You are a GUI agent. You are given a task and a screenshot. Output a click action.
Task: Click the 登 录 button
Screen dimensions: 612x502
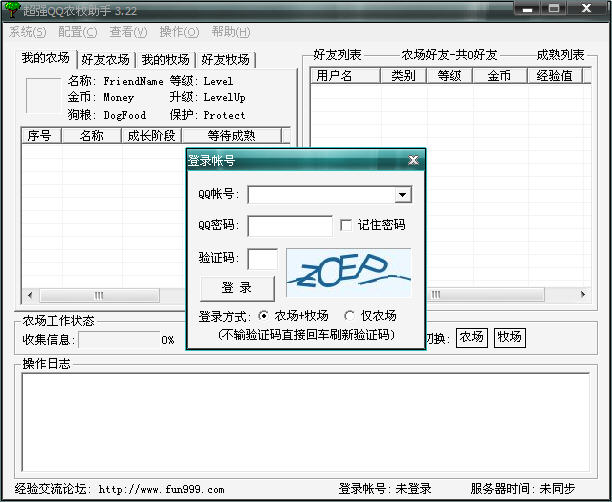coord(237,288)
